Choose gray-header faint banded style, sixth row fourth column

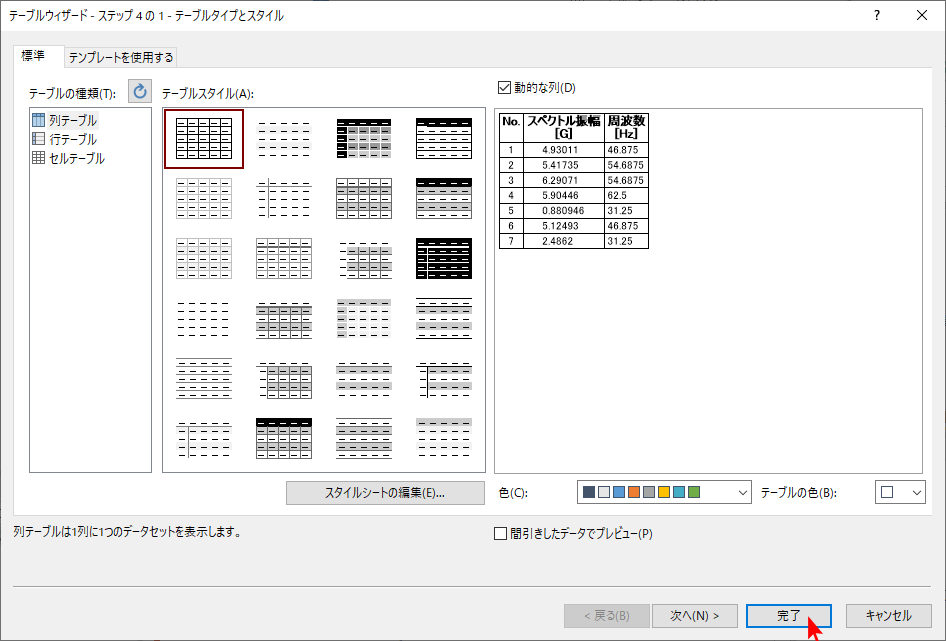click(443, 438)
